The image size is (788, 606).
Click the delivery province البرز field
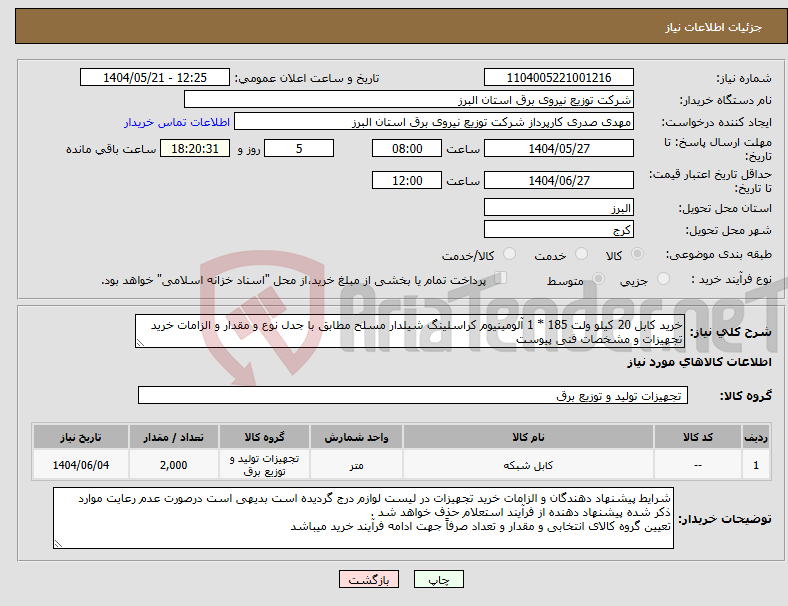pos(559,207)
